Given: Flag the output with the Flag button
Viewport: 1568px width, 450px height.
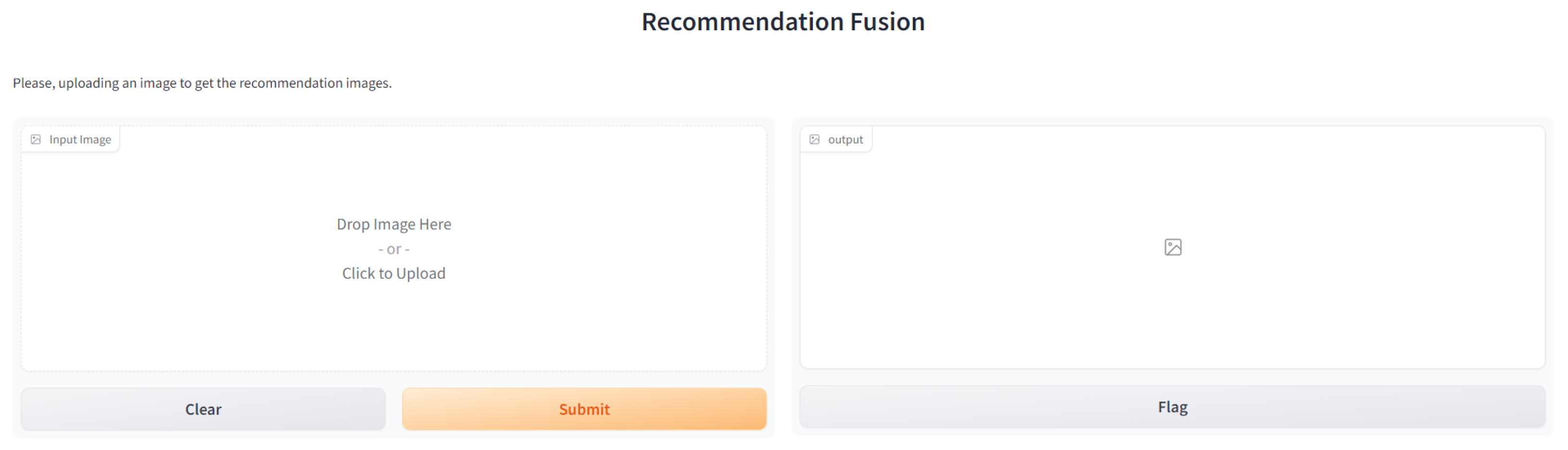Looking at the screenshot, I should (x=1172, y=407).
